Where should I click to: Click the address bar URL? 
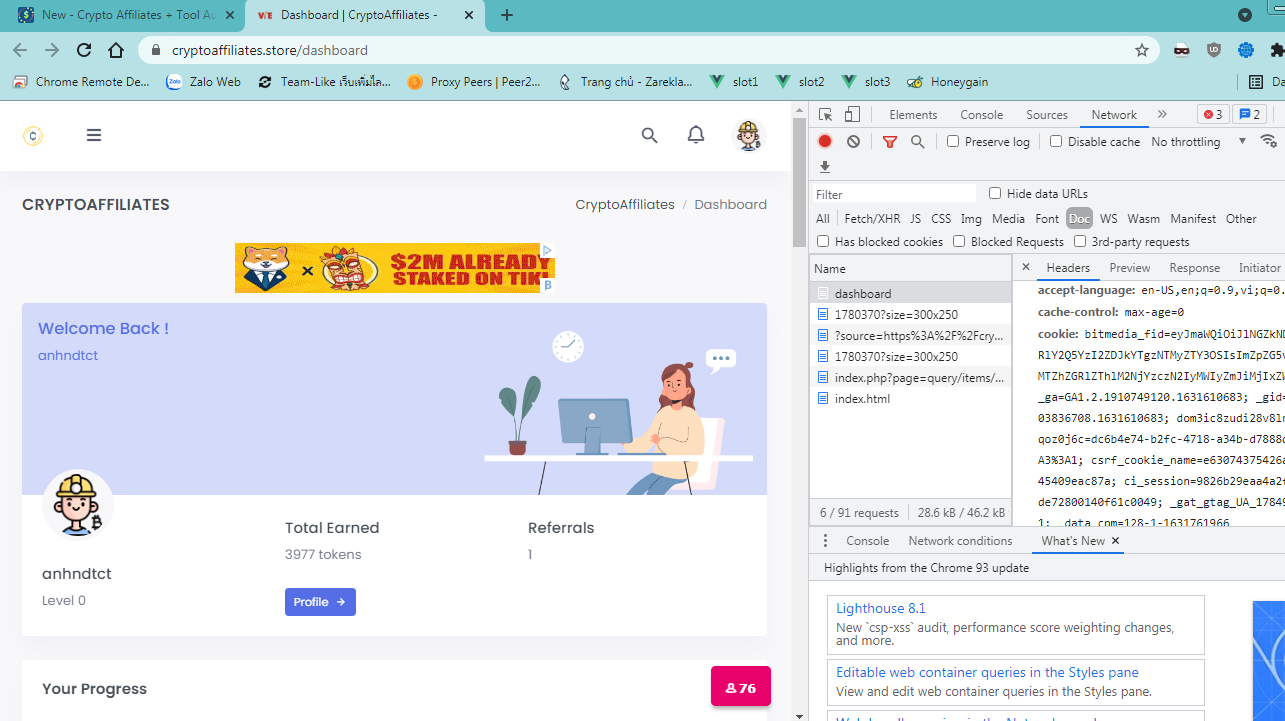coord(270,50)
